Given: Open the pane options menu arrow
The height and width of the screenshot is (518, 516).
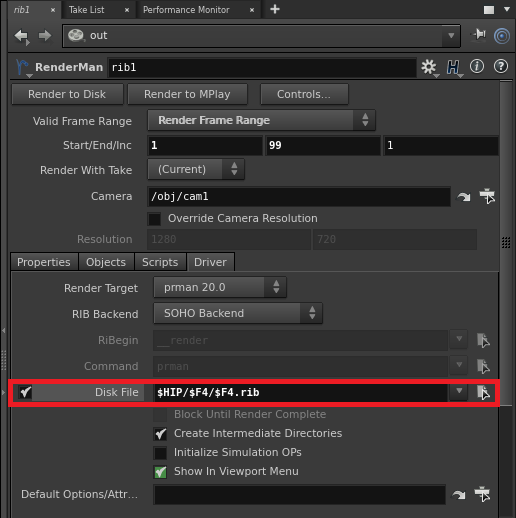Looking at the screenshot, I should 507,9.
